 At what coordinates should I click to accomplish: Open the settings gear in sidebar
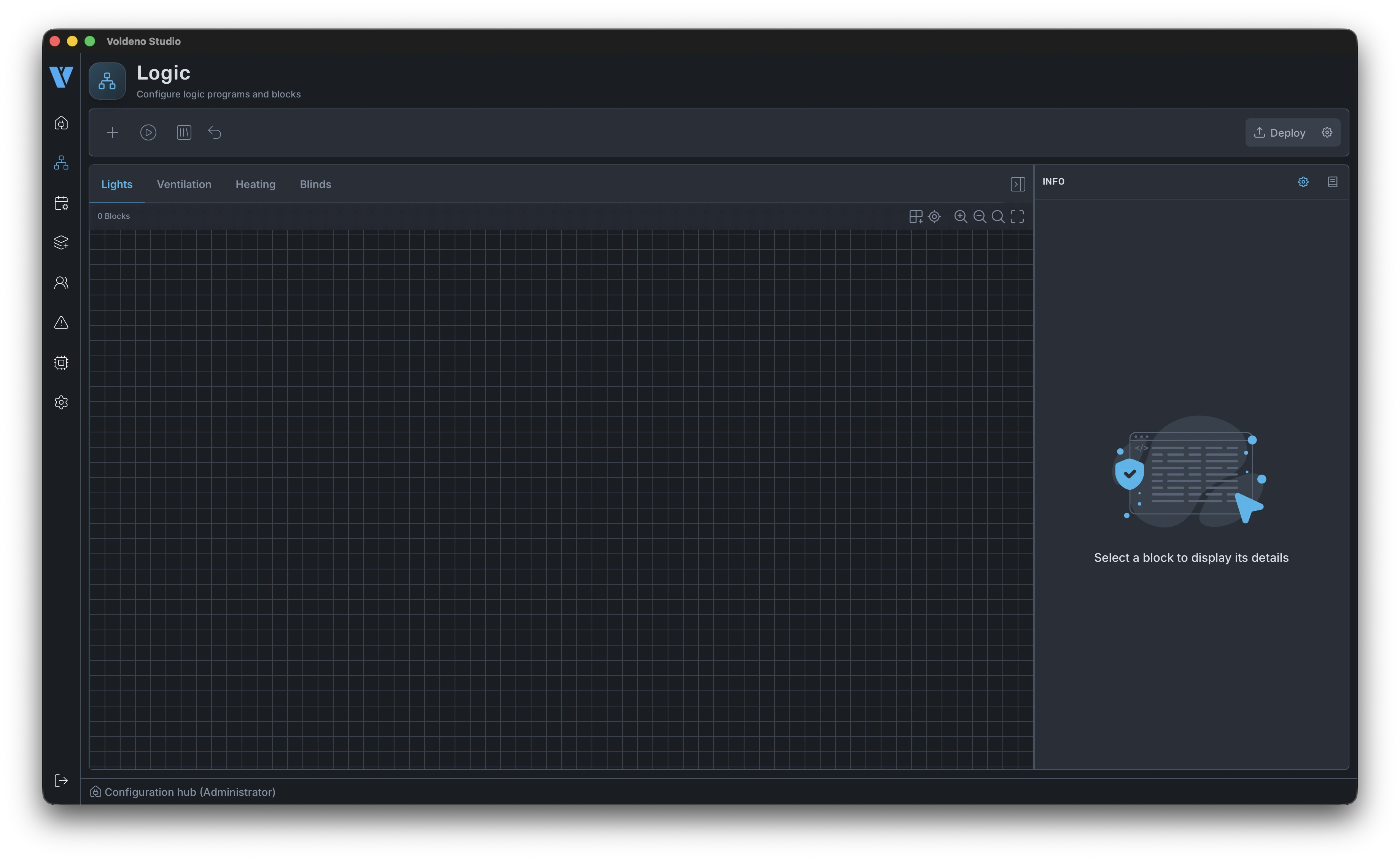pos(62,402)
